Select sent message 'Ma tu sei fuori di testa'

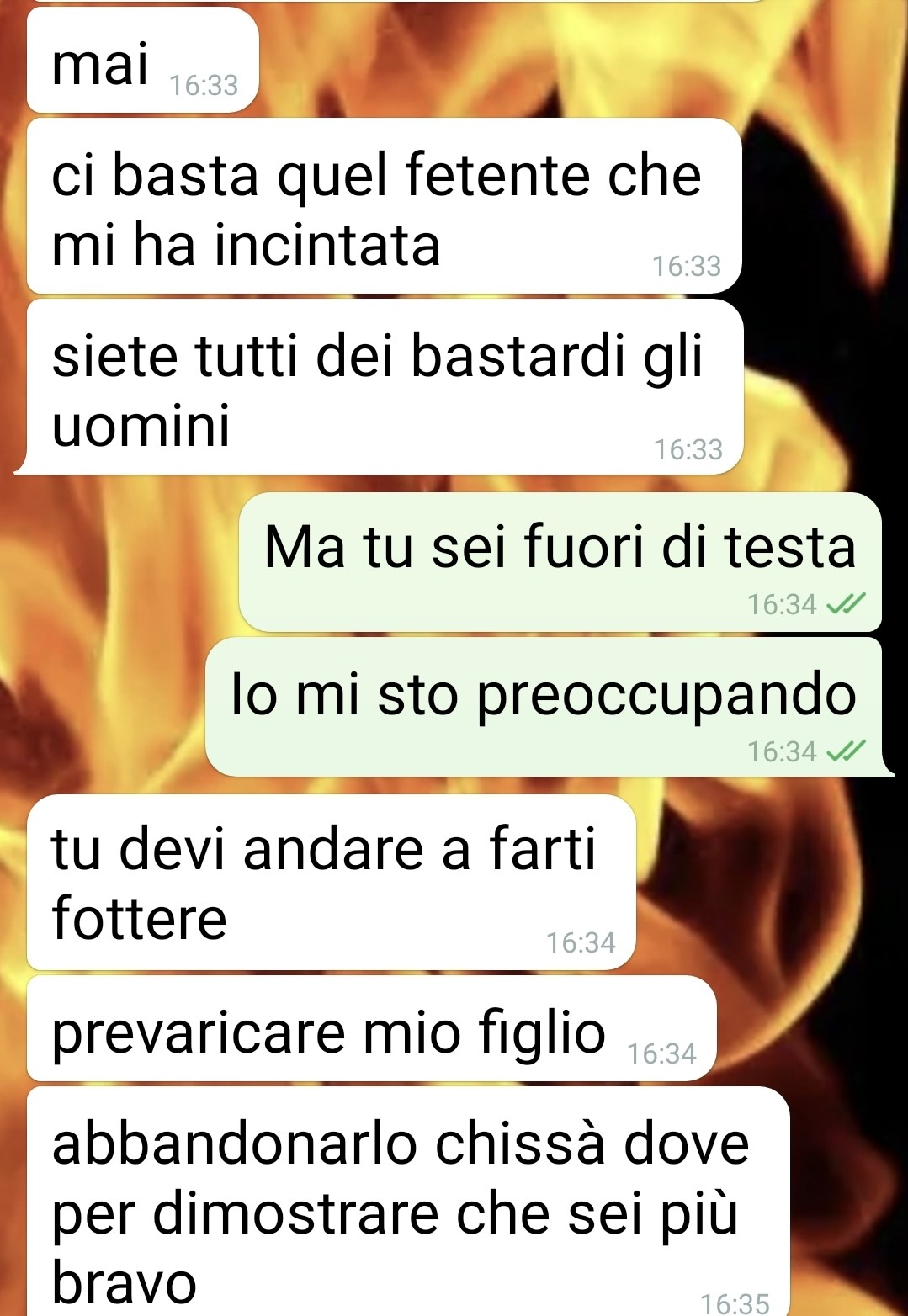click(x=560, y=562)
